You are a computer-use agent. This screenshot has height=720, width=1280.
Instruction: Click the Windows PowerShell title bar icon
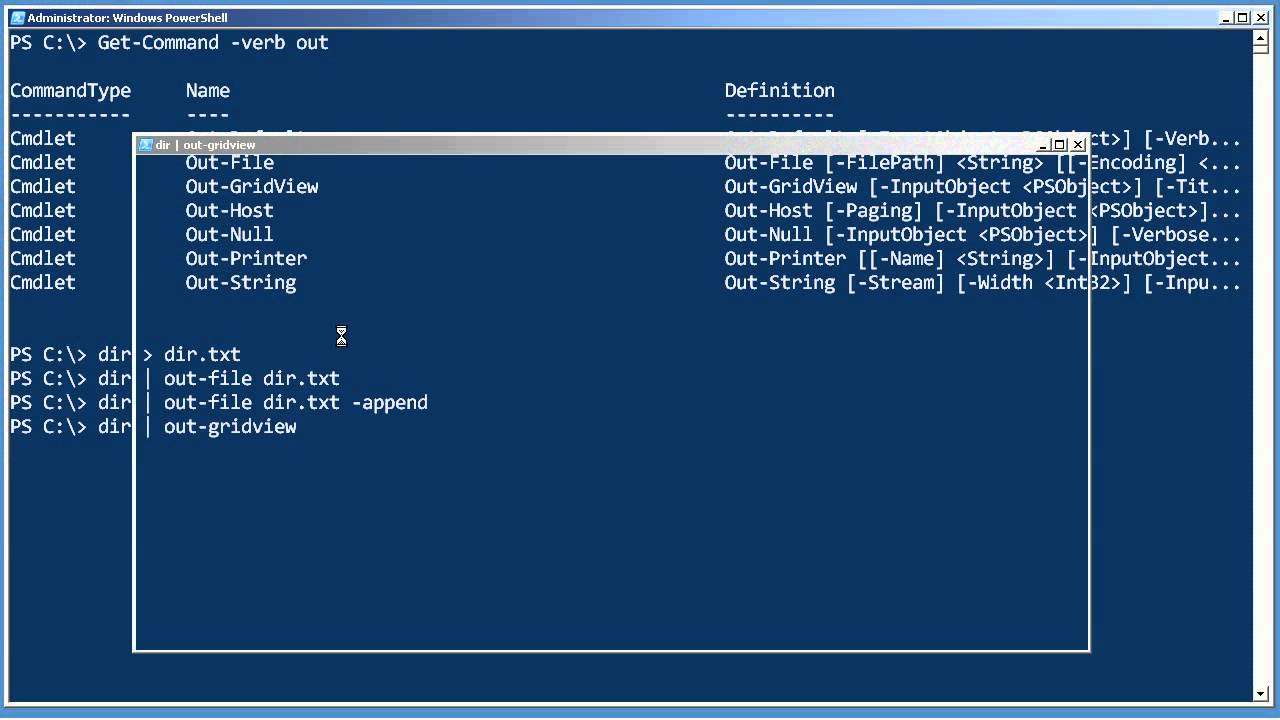click(17, 18)
